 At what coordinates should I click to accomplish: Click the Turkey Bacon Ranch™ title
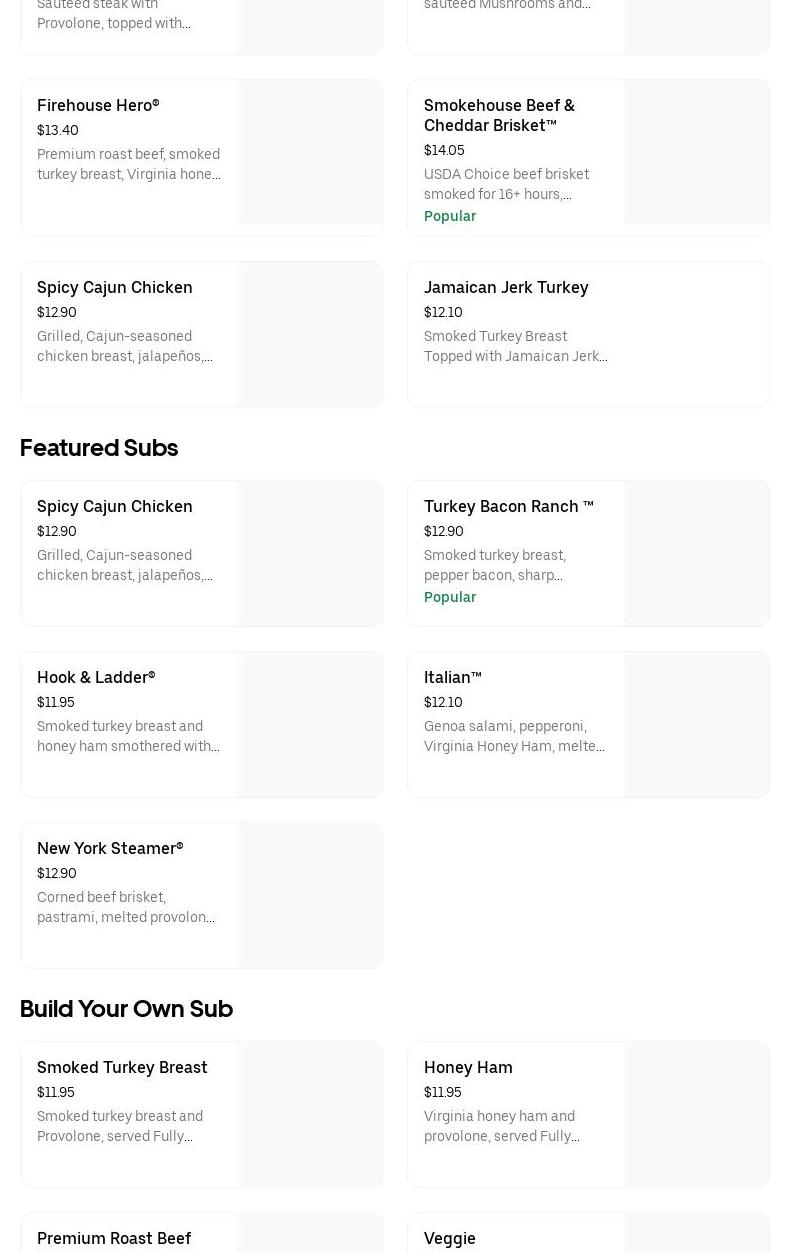click(508, 506)
